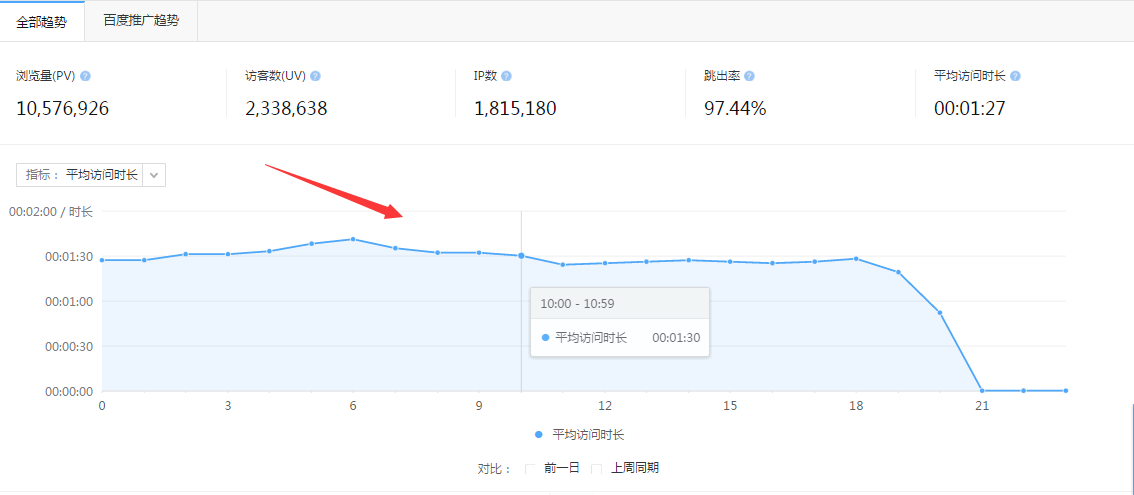
Task: Click the IP数 value 1,815,180
Action: click(x=515, y=108)
